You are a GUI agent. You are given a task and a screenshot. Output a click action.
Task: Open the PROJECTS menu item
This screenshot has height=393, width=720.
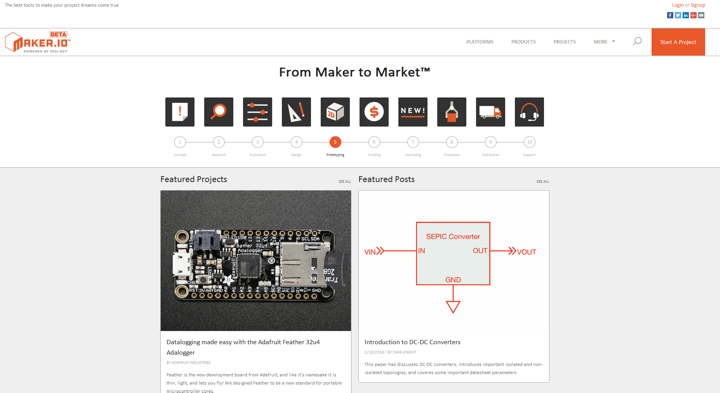564,42
